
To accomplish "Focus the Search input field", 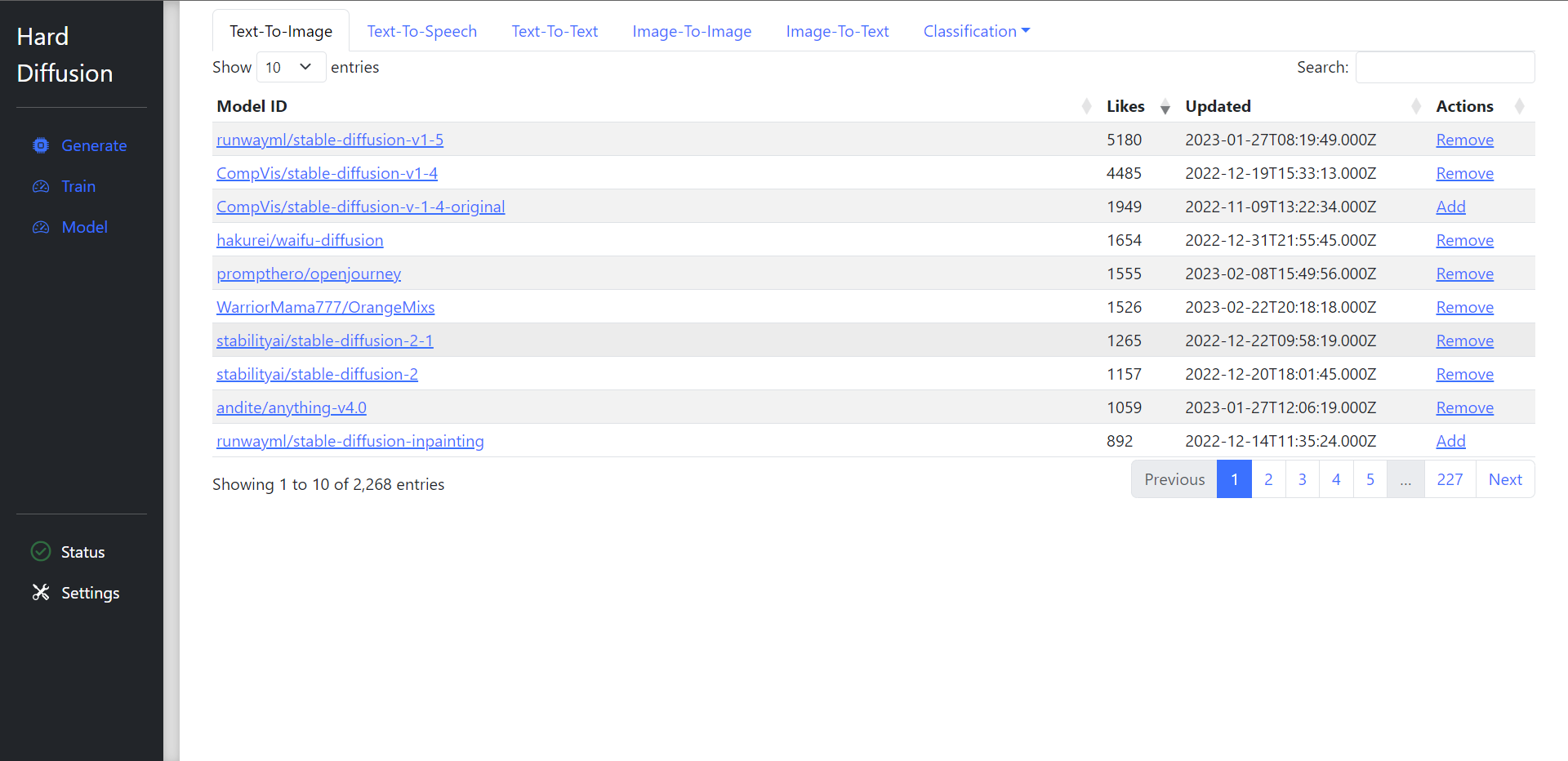I will click(x=1445, y=67).
